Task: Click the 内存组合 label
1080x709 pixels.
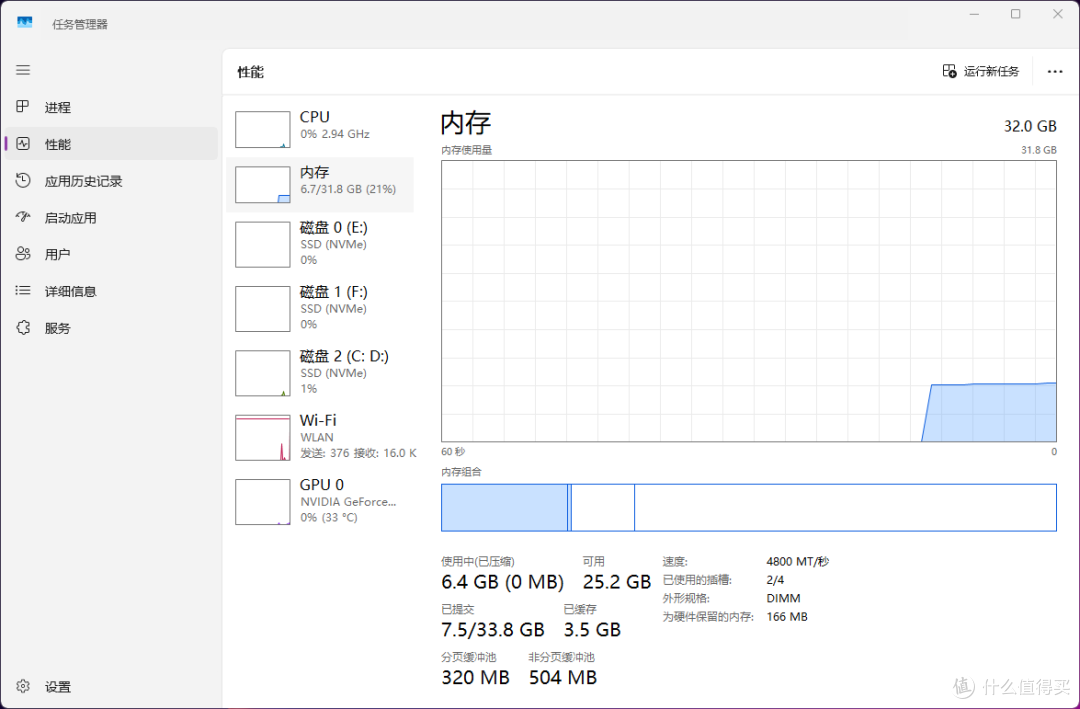Action: click(x=461, y=472)
